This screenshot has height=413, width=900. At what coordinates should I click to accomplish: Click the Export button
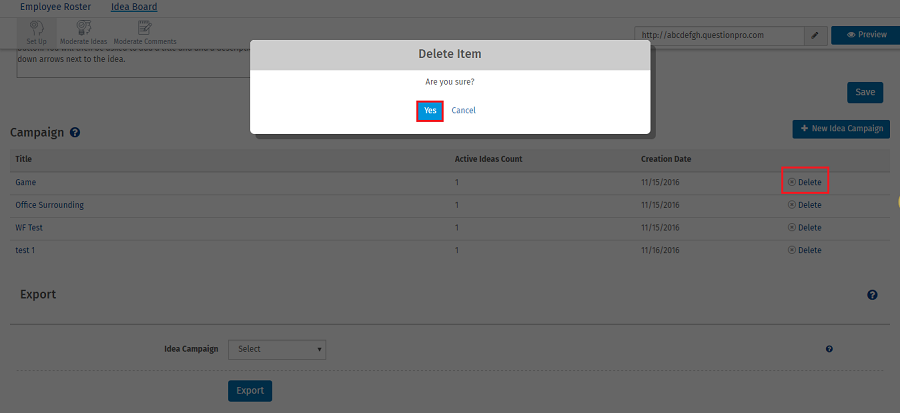pos(250,391)
